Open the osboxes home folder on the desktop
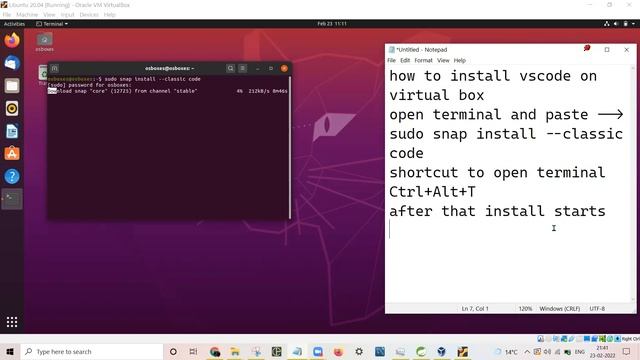Viewport: 640px width, 360px height. click(x=44, y=42)
